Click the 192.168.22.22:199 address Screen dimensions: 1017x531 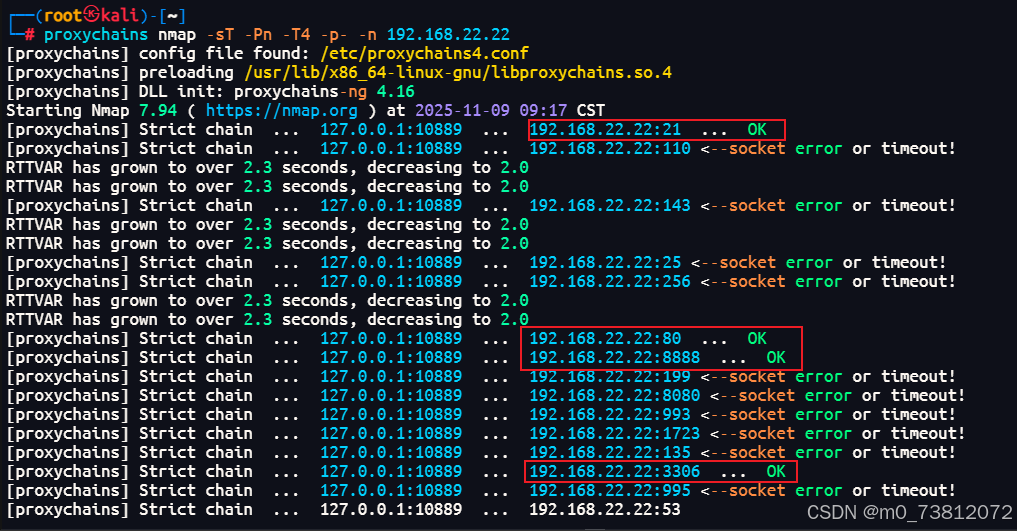point(610,377)
